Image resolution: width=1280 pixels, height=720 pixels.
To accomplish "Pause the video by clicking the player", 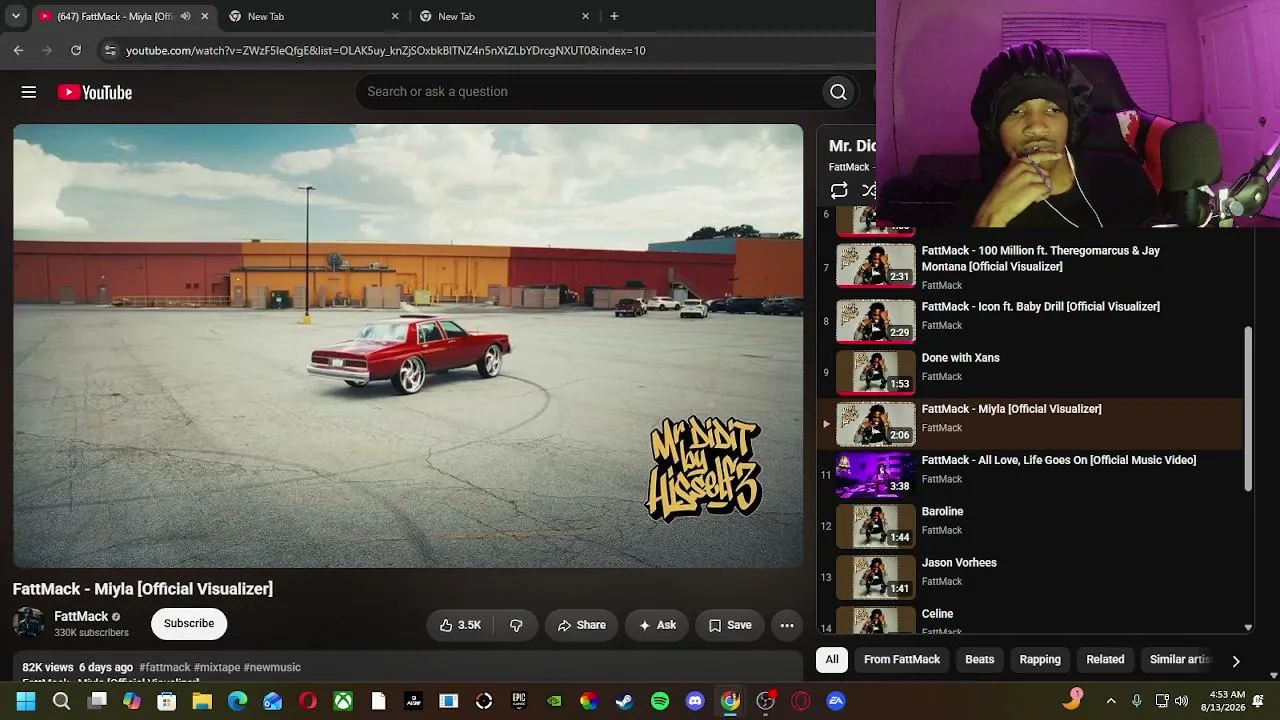I will click(x=408, y=346).
